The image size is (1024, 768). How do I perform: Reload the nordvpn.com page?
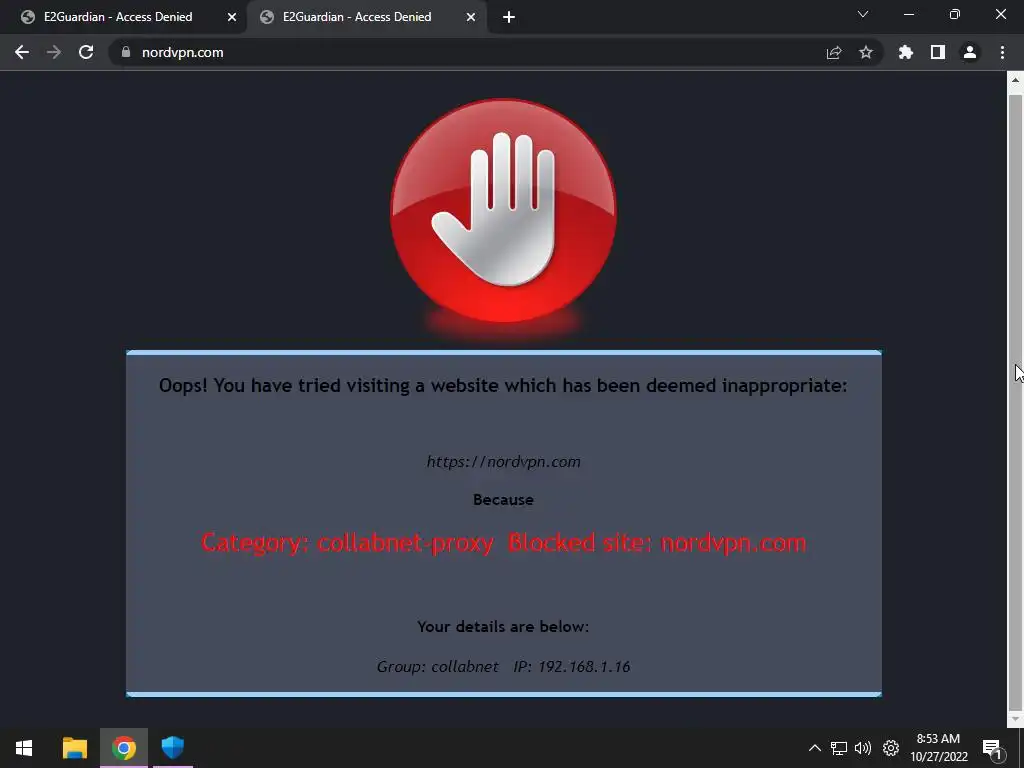(x=86, y=52)
